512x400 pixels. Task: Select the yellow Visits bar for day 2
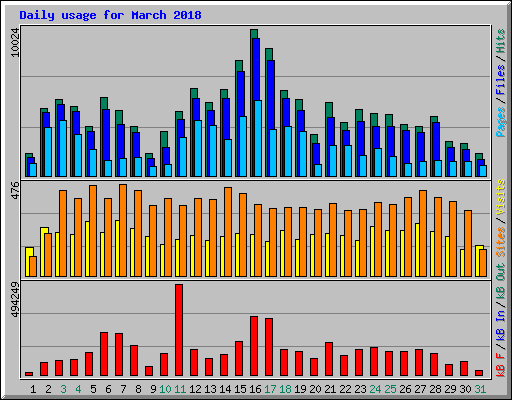[x=45, y=231]
